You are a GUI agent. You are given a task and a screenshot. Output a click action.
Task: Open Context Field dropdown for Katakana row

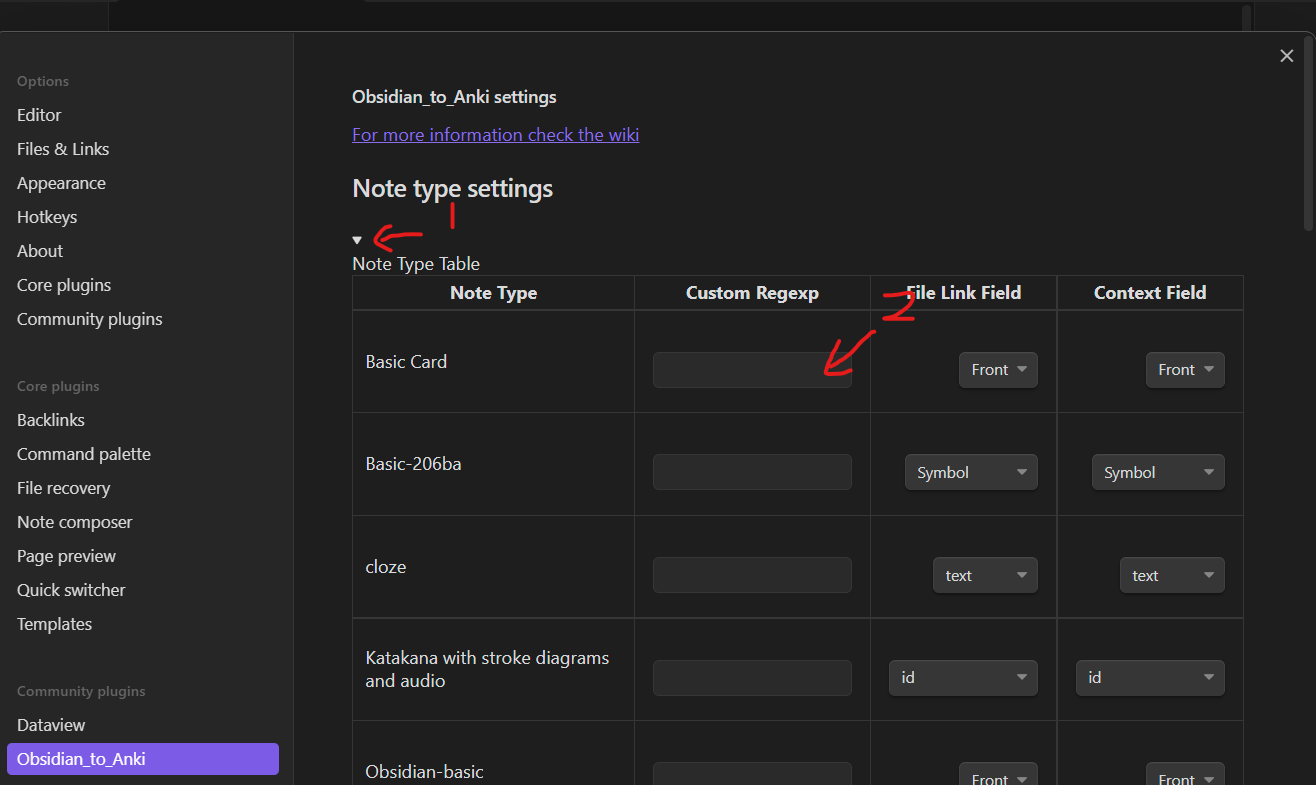click(x=1150, y=678)
